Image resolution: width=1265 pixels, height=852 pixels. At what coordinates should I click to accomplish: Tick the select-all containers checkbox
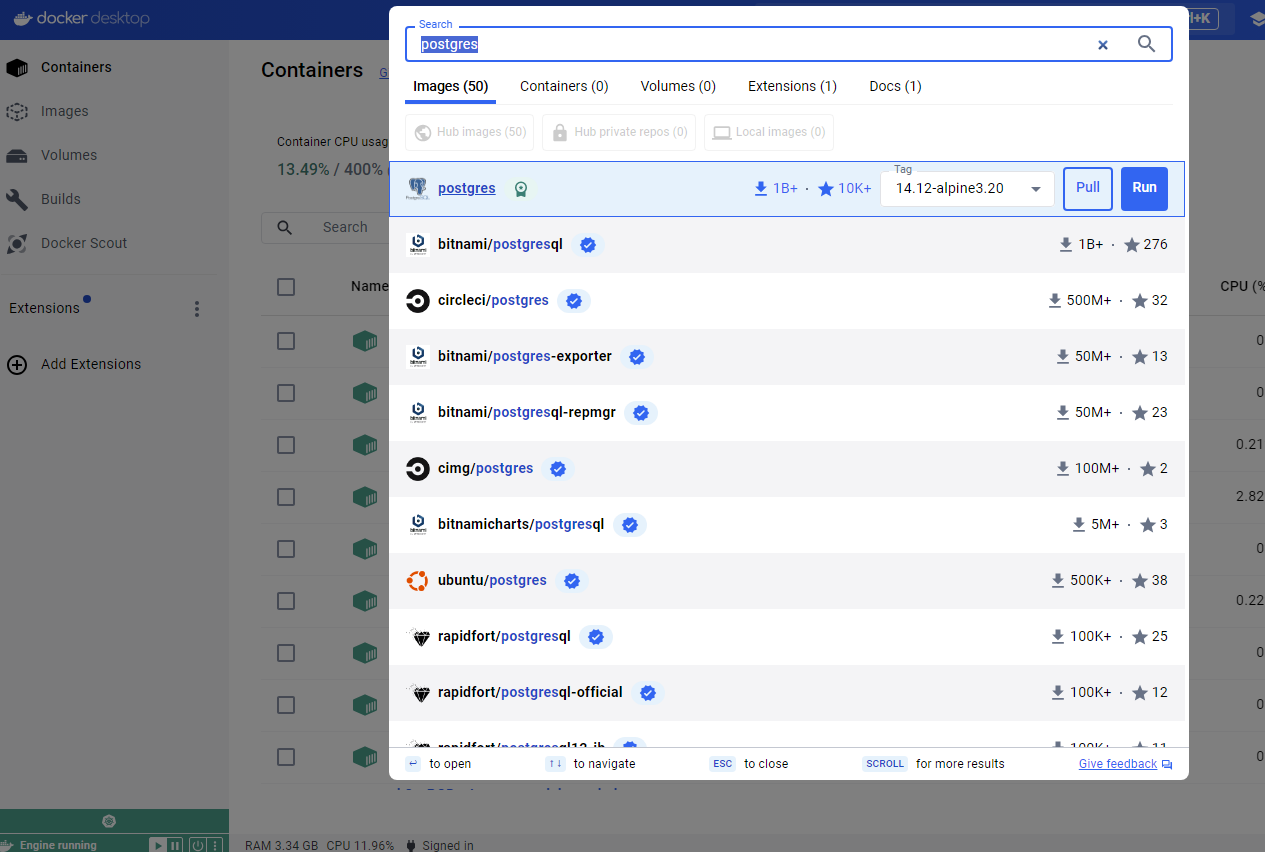[286, 287]
